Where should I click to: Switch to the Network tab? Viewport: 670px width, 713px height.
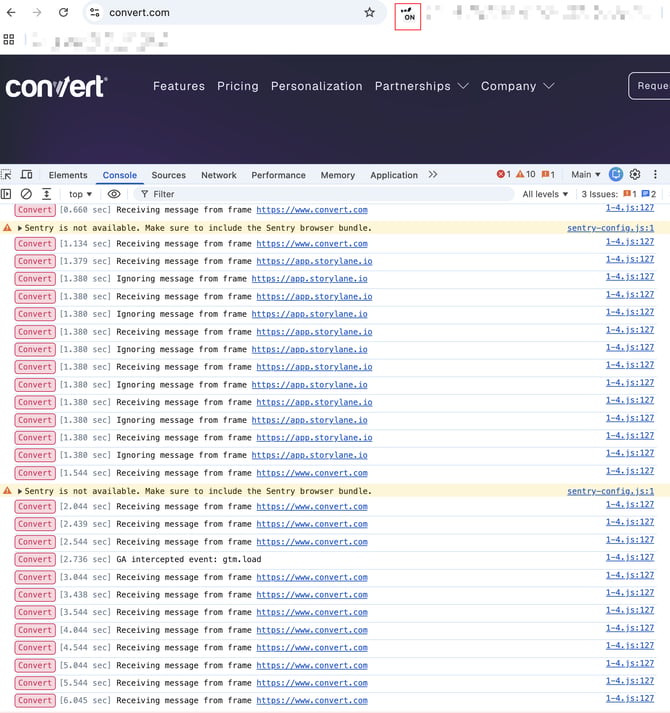click(219, 175)
